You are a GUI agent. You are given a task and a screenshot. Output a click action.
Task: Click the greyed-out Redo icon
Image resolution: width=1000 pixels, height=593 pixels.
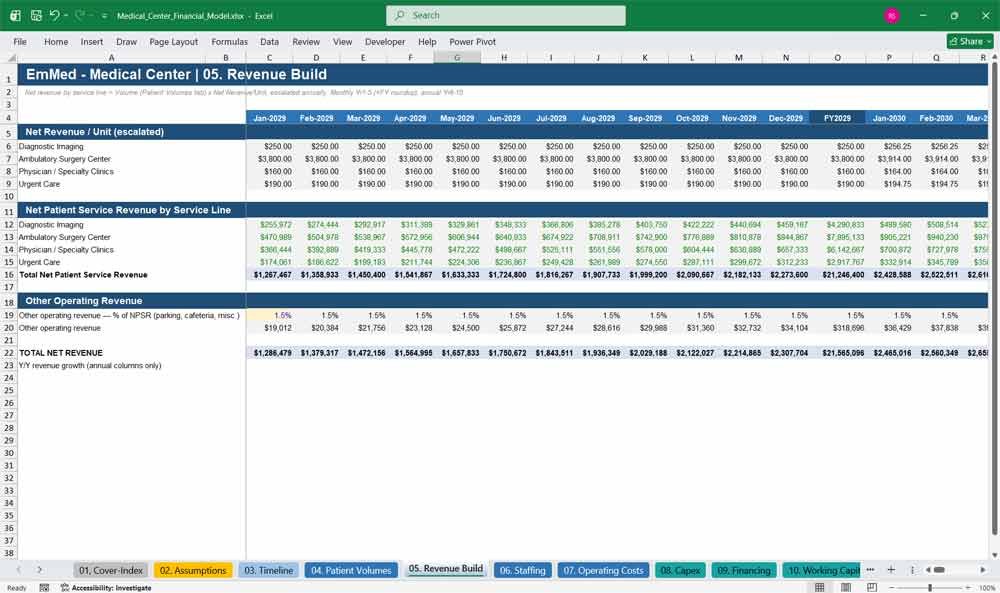(x=80, y=15)
